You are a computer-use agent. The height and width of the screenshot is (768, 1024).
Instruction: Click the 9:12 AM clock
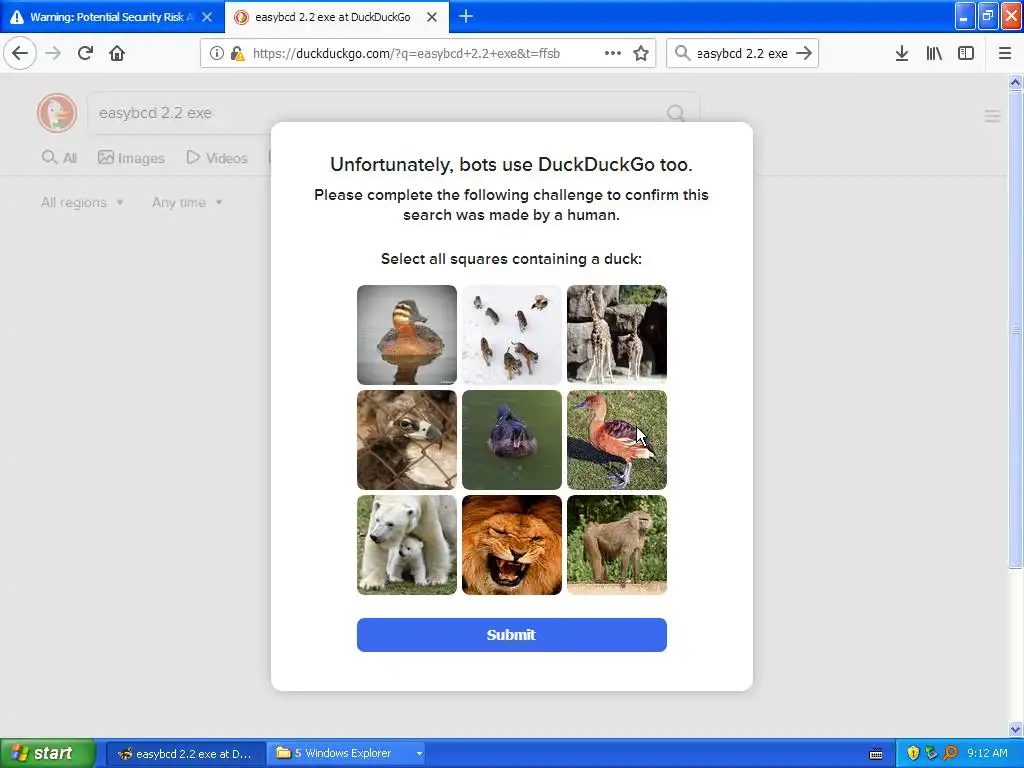[987, 754]
